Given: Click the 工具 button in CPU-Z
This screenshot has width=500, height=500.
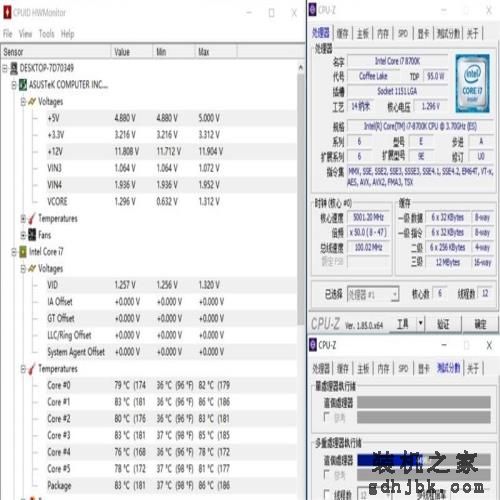Looking at the screenshot, I should point(403,323).
